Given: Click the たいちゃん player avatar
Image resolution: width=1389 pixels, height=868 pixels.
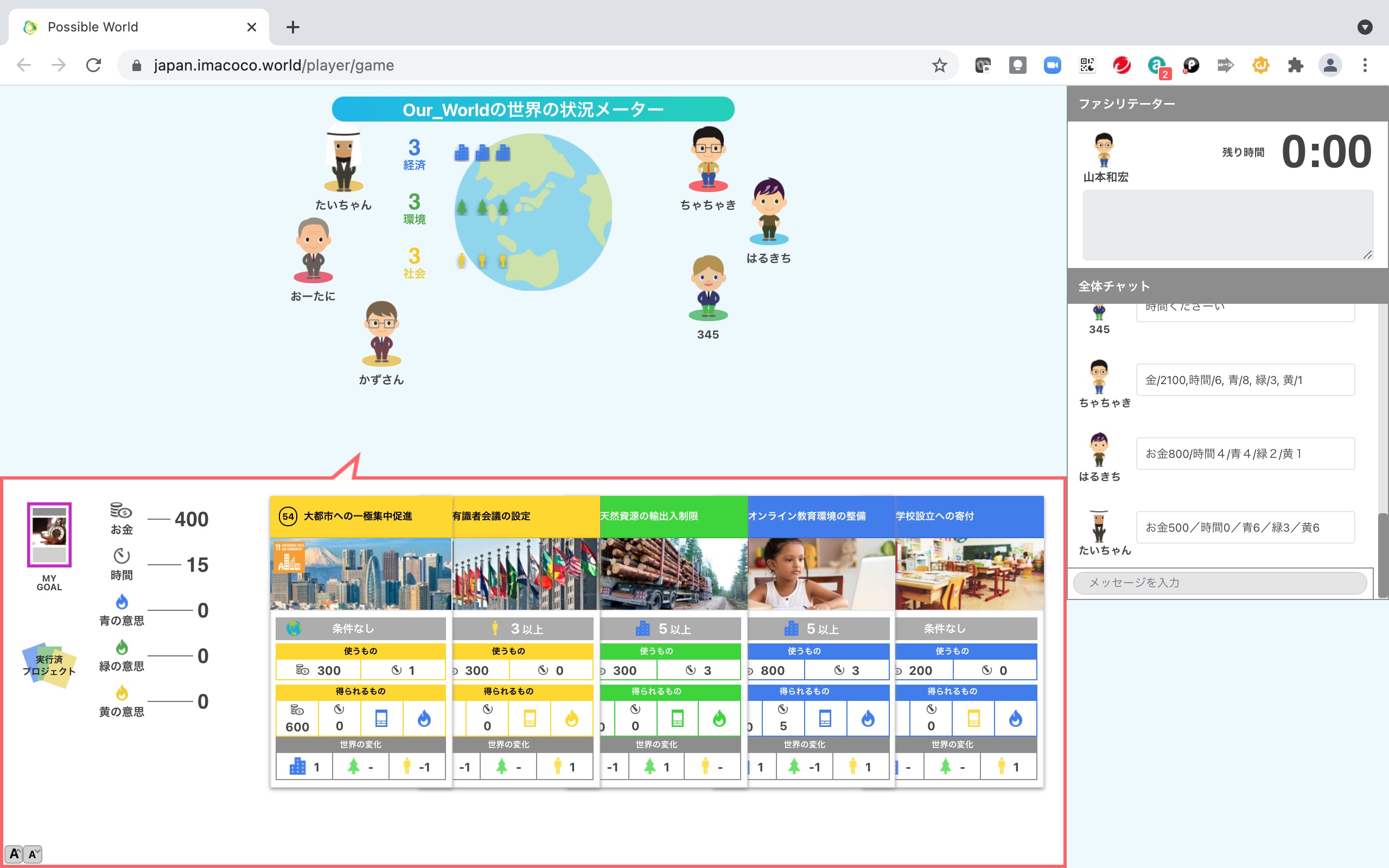Looking at the screenshot, I should pyautogui.click(x=343, y=159).
